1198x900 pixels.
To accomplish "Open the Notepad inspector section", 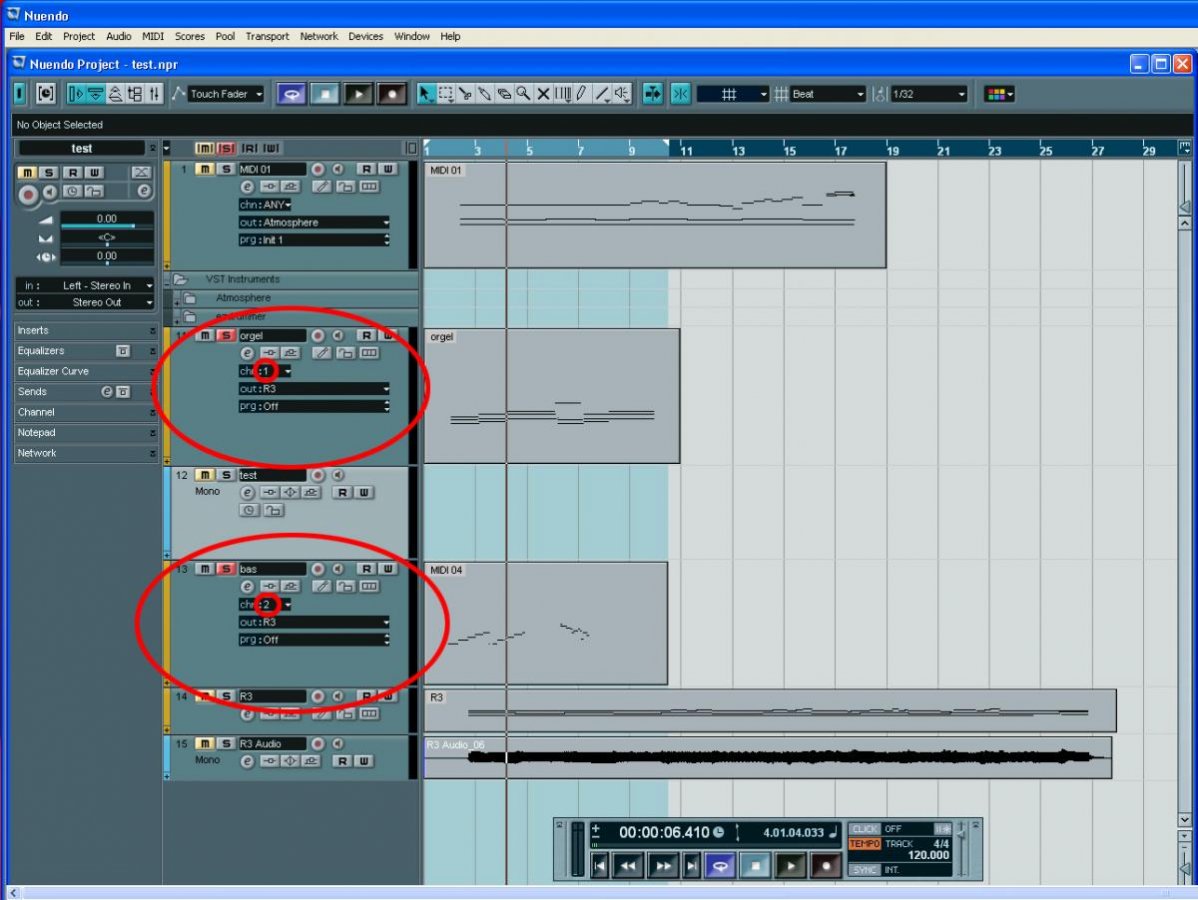I will [86, 432].
